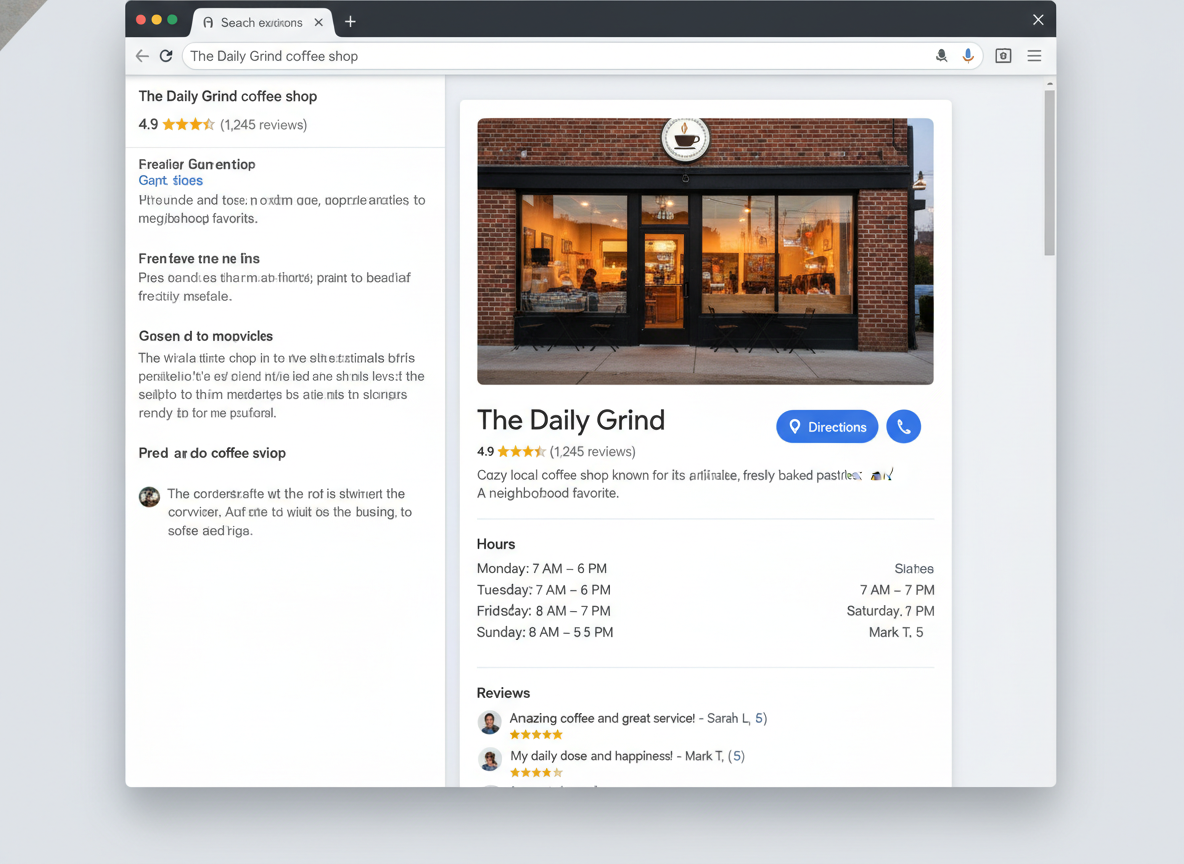Click the storefront photo of The Daily Grind
This screenshot has height=864, width=1184.
tap(705, 251)
